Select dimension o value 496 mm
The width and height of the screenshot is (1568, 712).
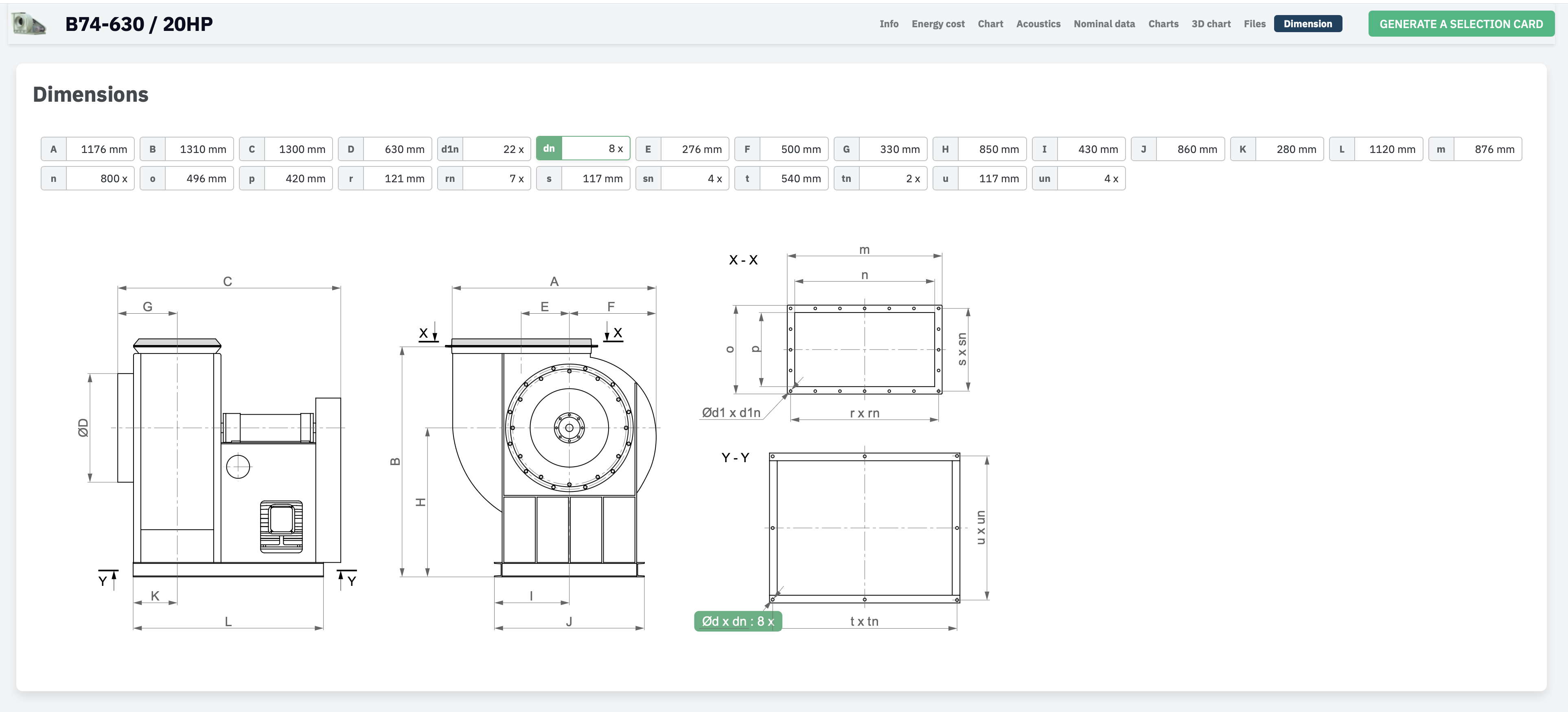pos(187,178)
